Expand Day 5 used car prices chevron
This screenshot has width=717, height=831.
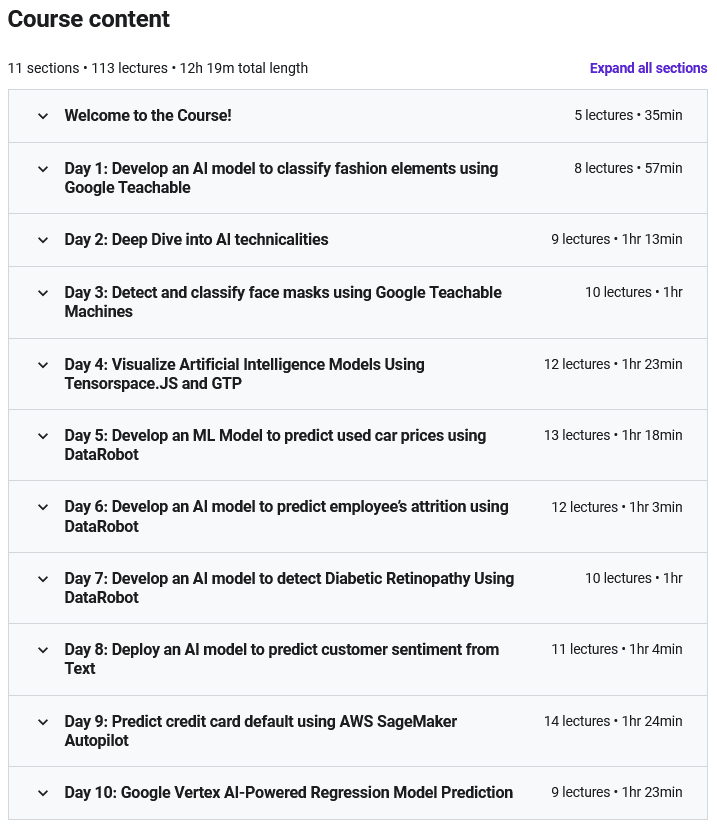coord(43,436)
